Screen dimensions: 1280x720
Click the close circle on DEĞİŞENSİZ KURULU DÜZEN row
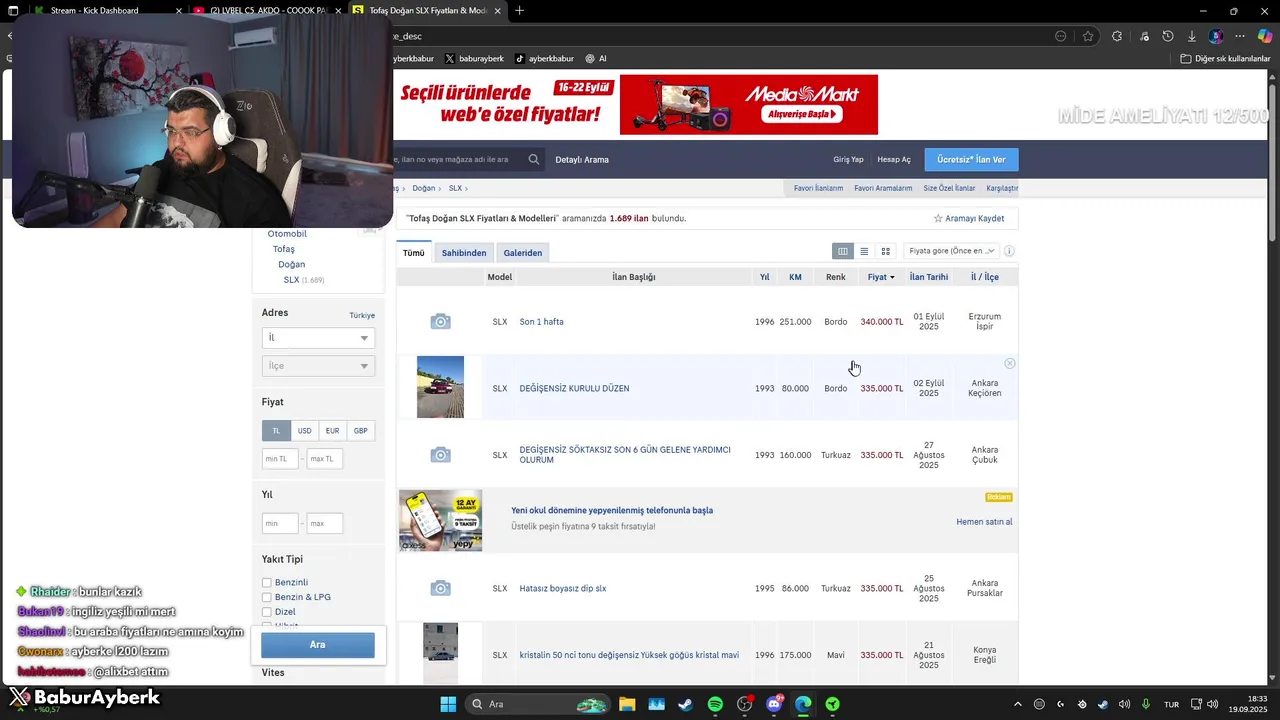pos(1010,363)
